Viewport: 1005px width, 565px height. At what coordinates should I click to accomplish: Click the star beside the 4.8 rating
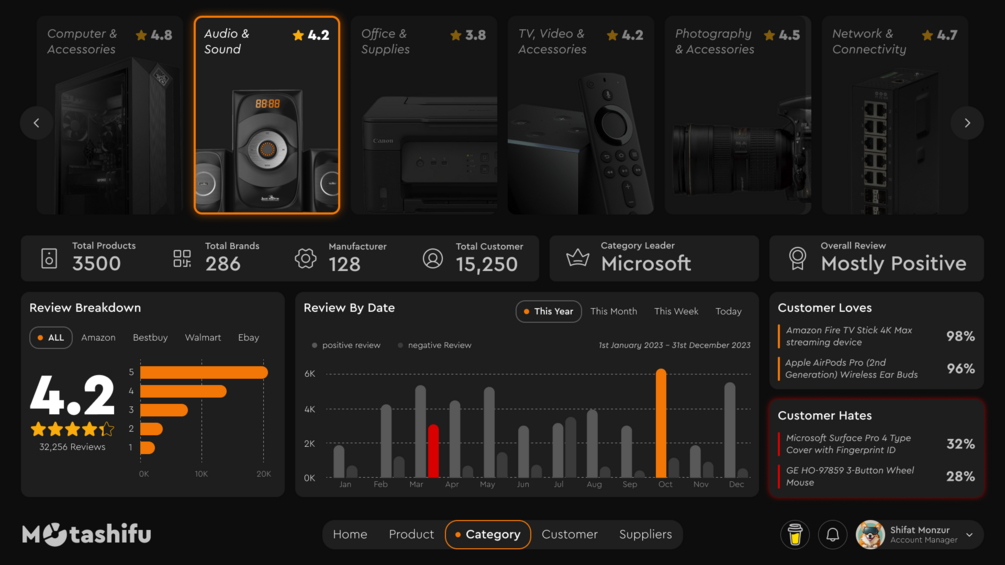pyautogui.click(x=141, y=35)
